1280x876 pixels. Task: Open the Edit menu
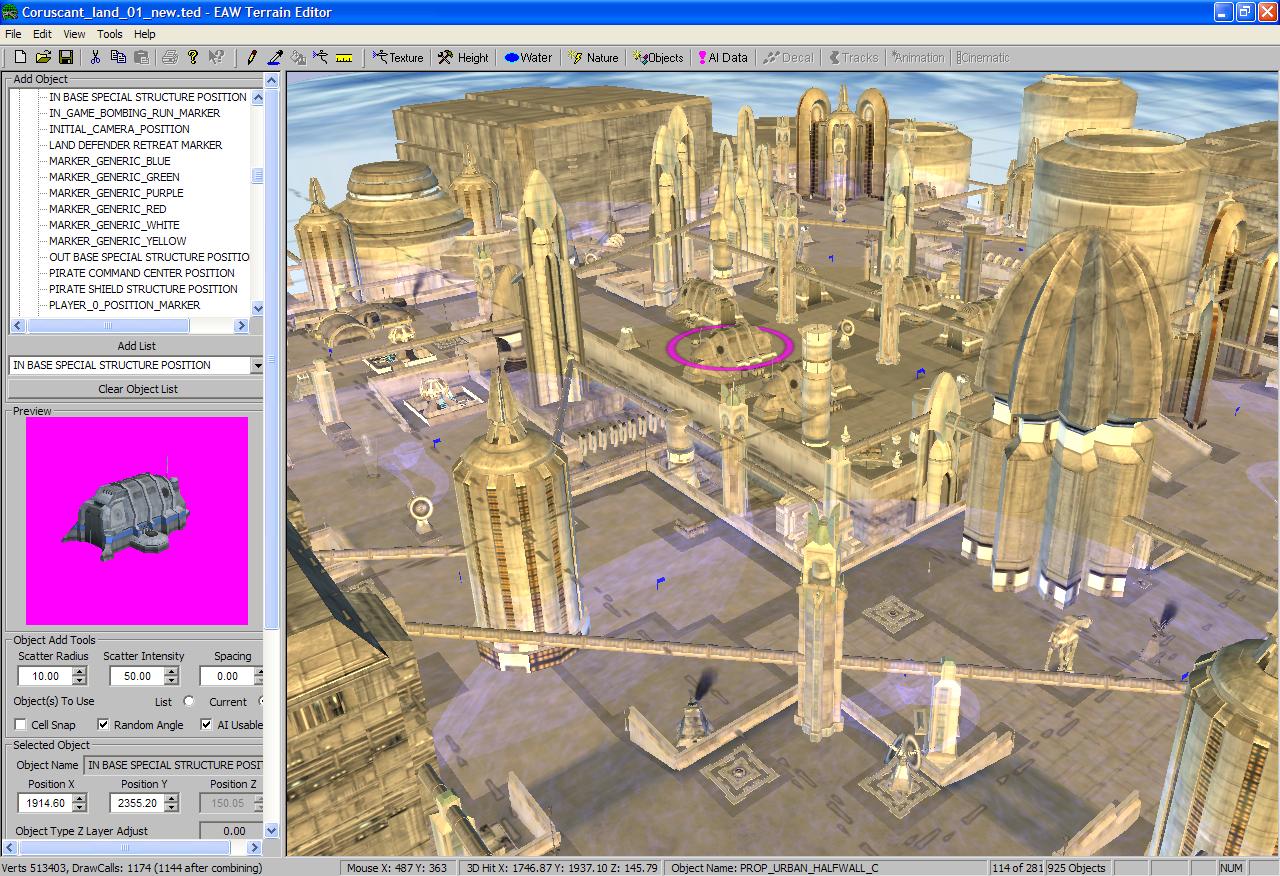pyautogui.click(x=42, y=34)
